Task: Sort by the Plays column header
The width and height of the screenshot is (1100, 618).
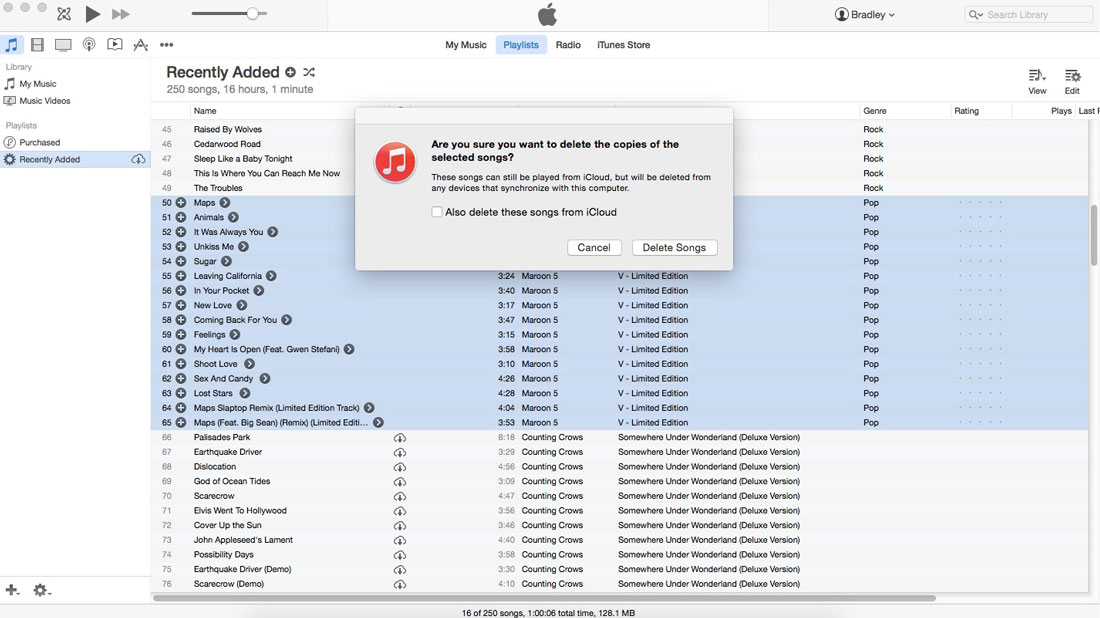Action: click(x=1061, y=111)
